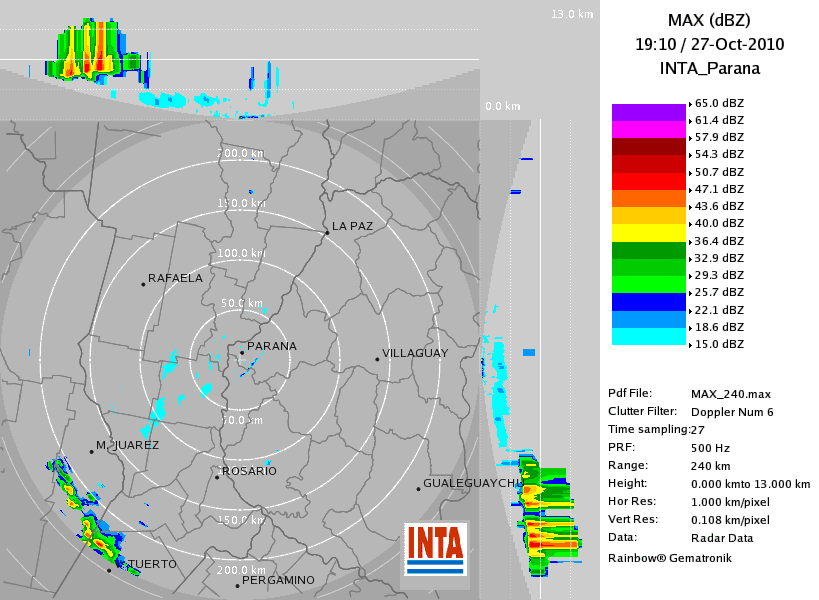This screenshot has width=819, height=600.
Task: Click the 1.000 km/pixel resolution value
Action: coord(730,502)
